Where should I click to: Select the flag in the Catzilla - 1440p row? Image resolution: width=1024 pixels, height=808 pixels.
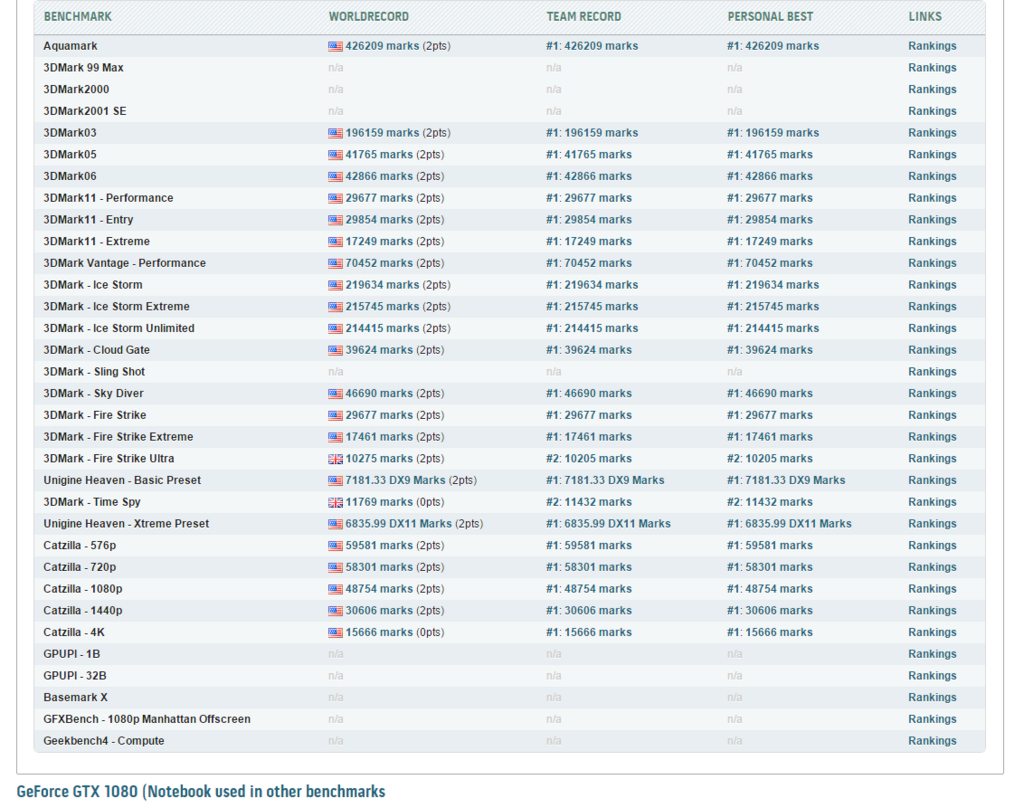[335, 611]
